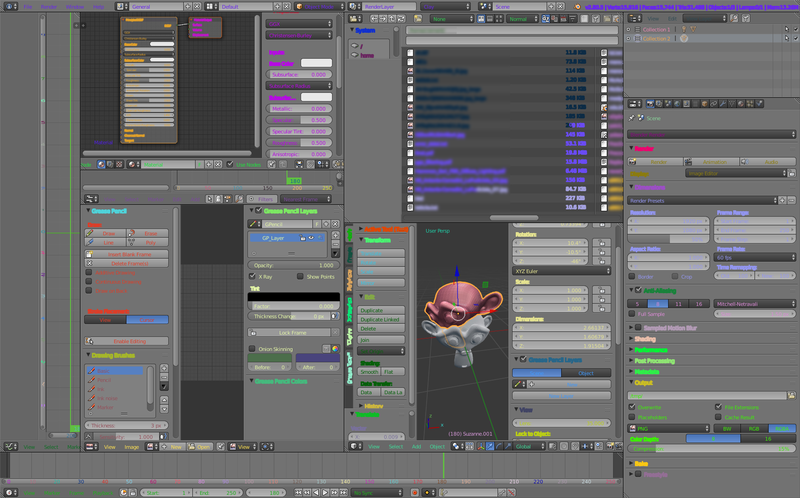
Task: Pick the Grease Pencil Poly tool
Action: (150, 242)
